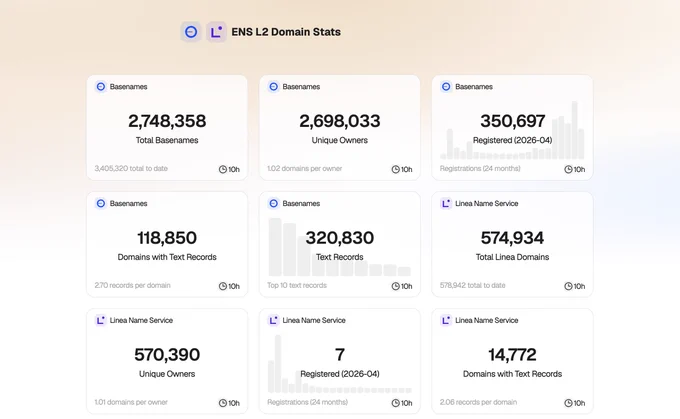Click the ENS L2 Domain Stats title
This screenshot has width=680, height=419.
(x=286, y=32)
